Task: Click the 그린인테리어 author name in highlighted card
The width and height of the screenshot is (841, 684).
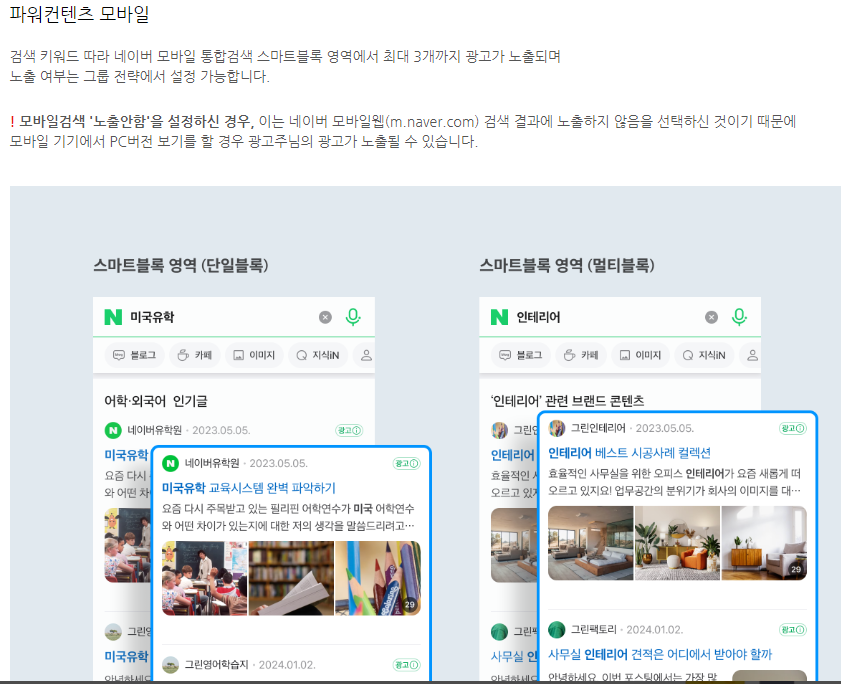Action: tap(598, 428)
